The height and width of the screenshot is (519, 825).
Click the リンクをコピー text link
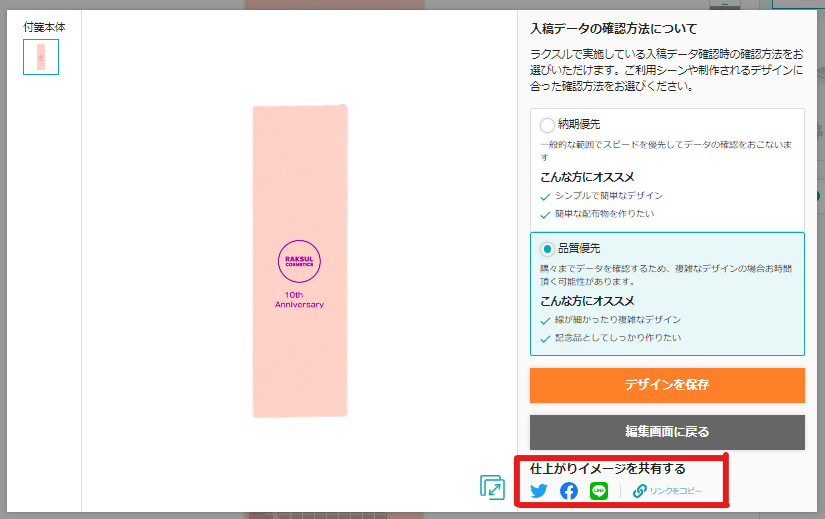tap(676, 491)
